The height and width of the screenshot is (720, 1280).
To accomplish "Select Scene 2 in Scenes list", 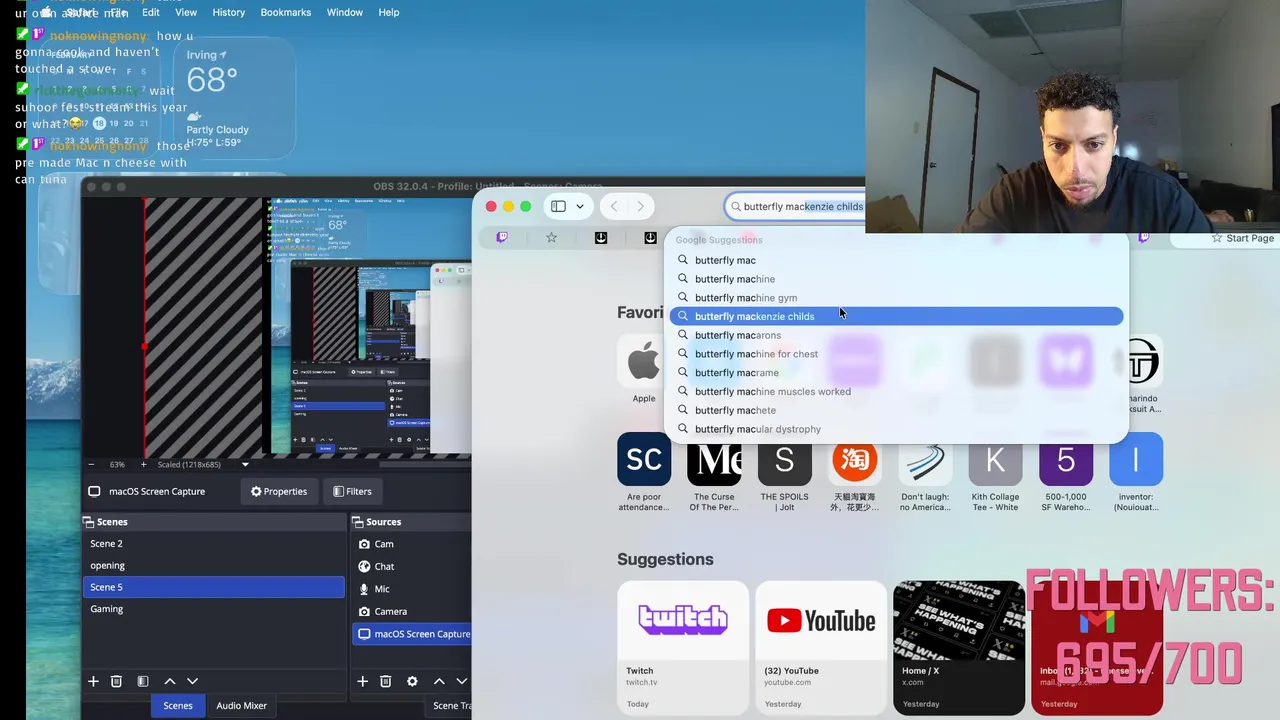I will 214,544.
